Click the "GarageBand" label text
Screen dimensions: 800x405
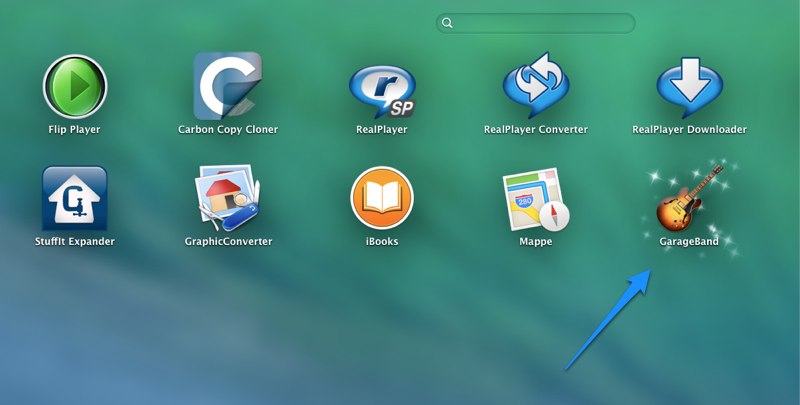pyautogui.click(x=689, y=241)
